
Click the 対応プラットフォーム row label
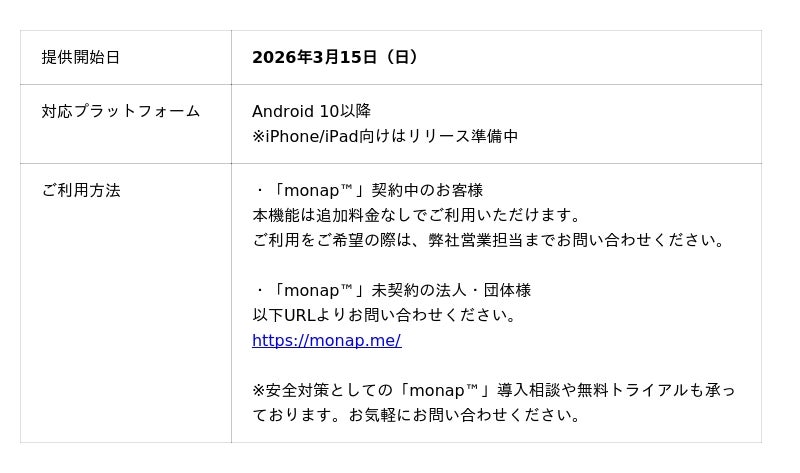[121, 111]
